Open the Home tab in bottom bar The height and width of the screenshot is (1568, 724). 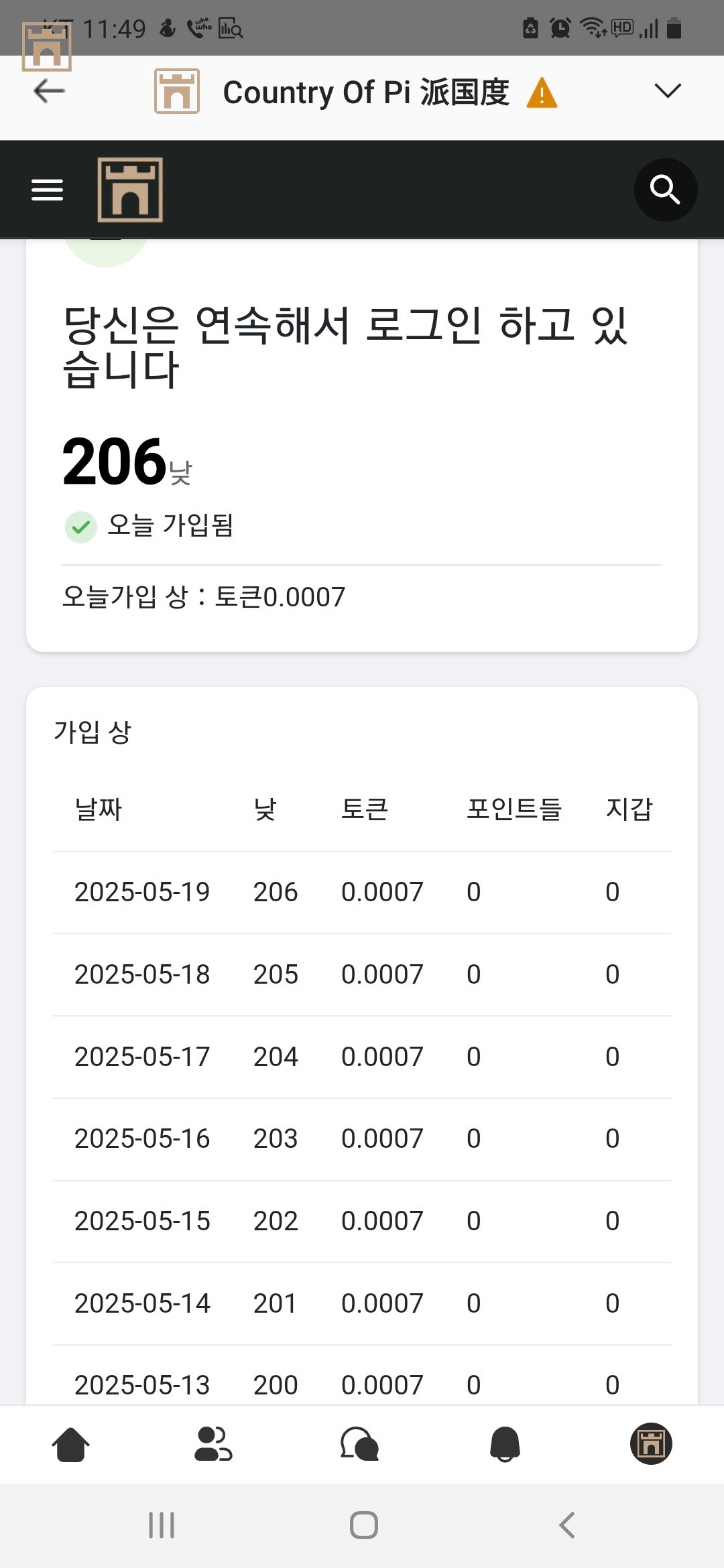pos(70,1444)
